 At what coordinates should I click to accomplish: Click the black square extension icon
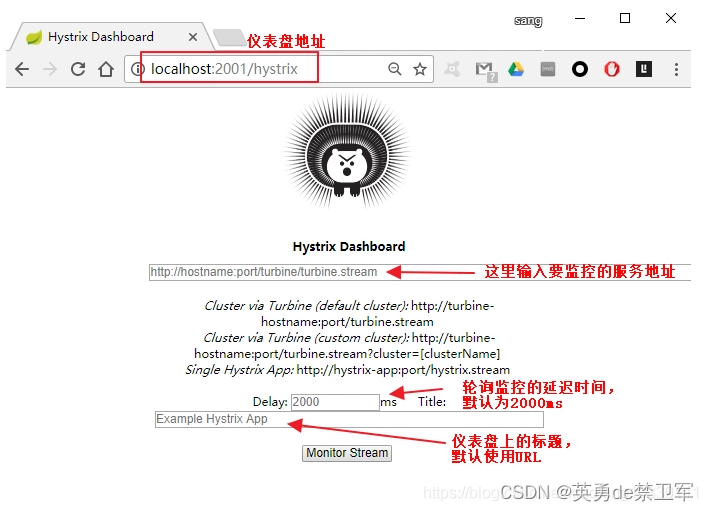coord(644,69)
